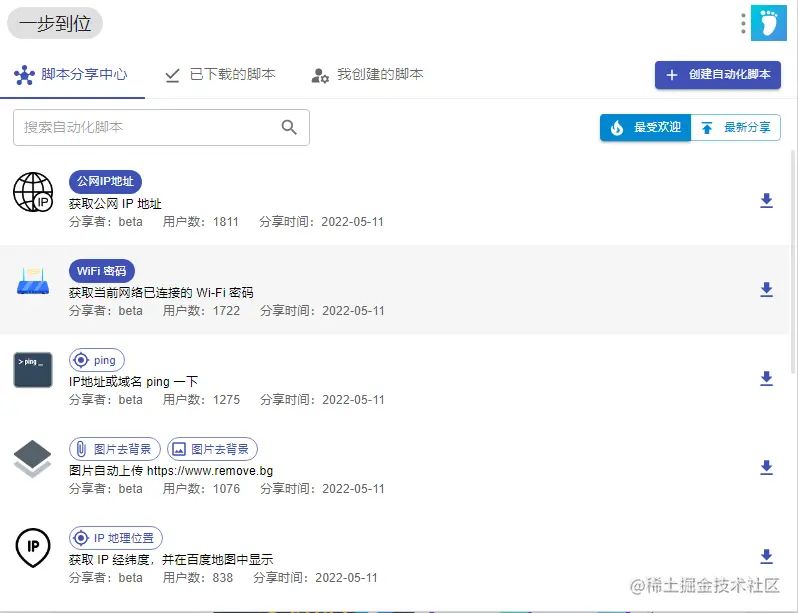Focus the 搜索自动化脚本 search field
Screen dimensions: 798x613
[161, 127]
